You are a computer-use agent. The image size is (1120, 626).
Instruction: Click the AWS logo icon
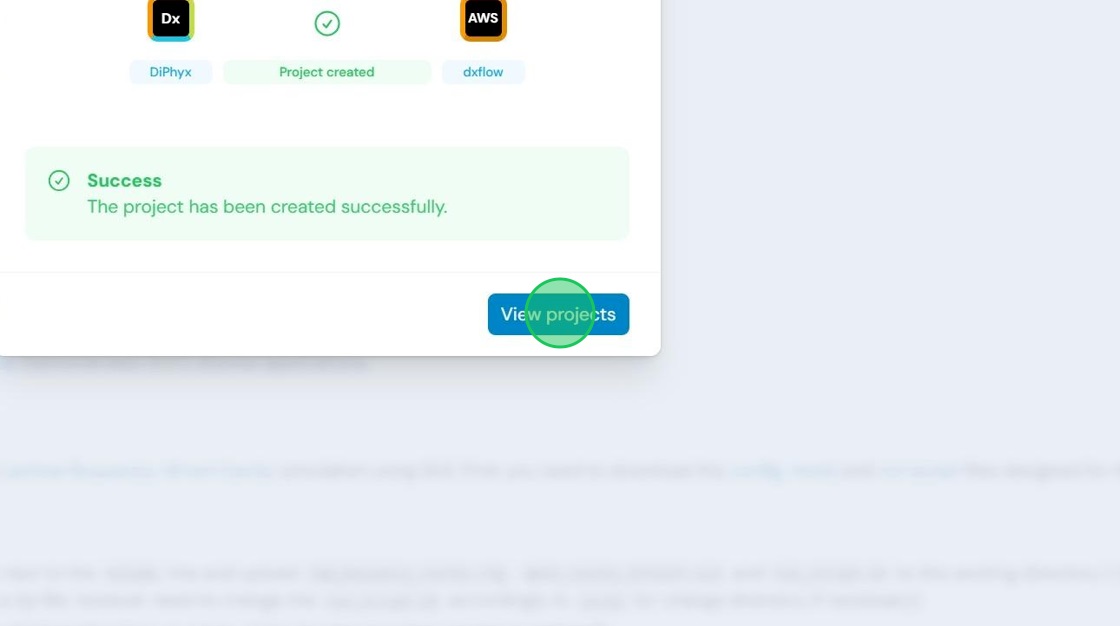tap(483, 20)
